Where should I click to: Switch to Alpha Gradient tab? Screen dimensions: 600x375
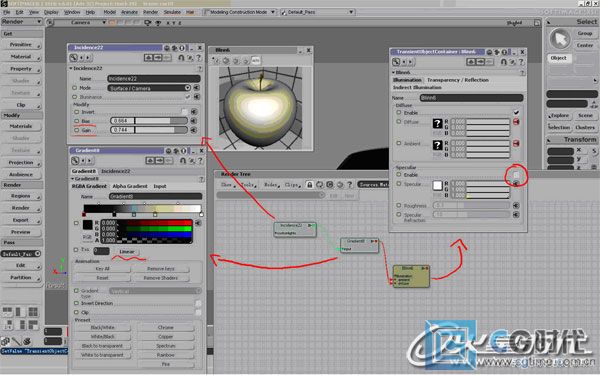(x=130, y=186)
